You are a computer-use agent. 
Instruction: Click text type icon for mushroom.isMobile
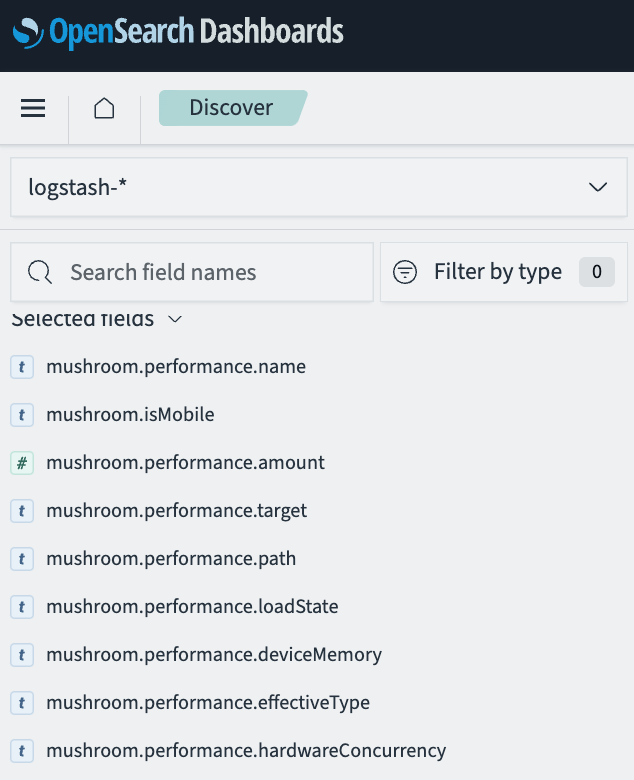[22, 415]
